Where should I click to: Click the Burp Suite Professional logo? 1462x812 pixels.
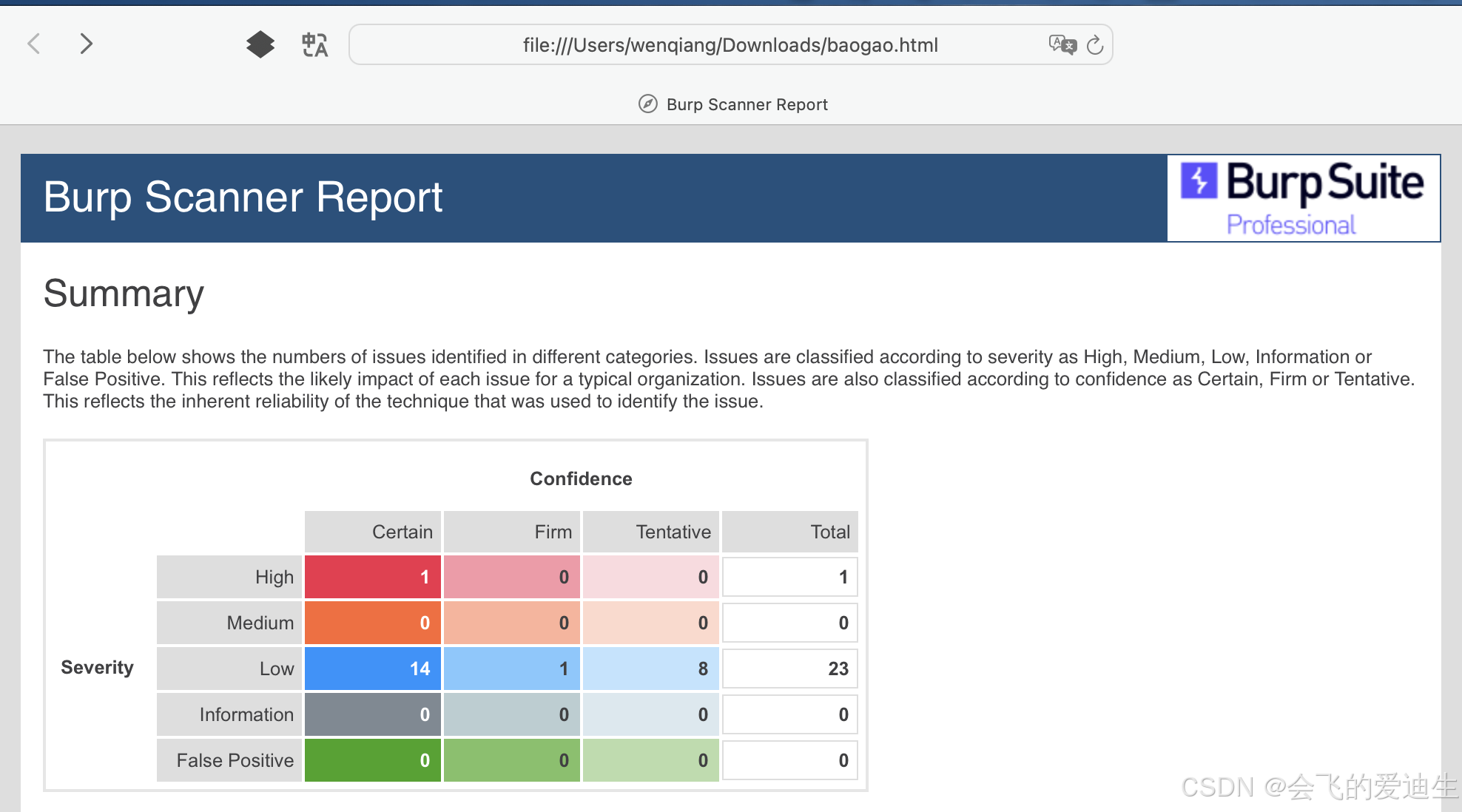click(1303, 198)
